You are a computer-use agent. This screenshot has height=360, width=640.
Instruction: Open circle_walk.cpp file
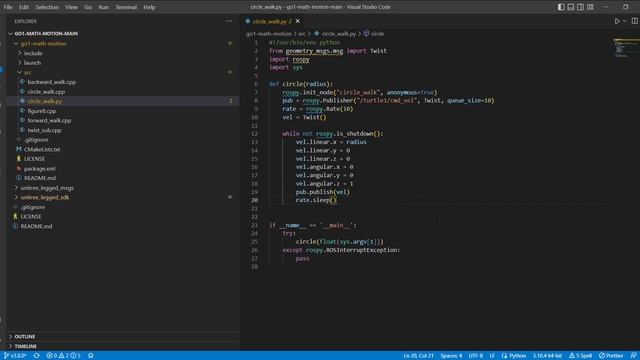click(46, 92)
